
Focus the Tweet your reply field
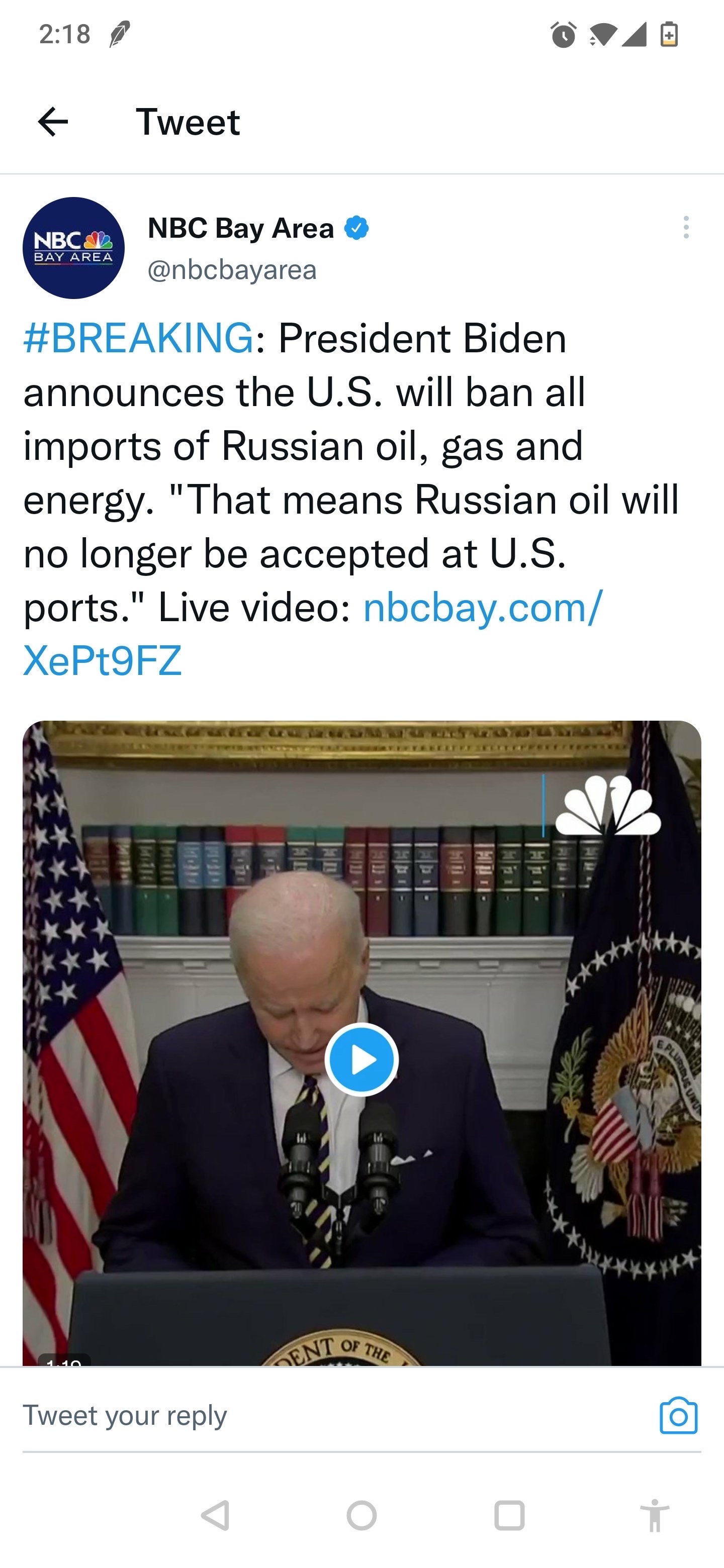[305, 1415]
